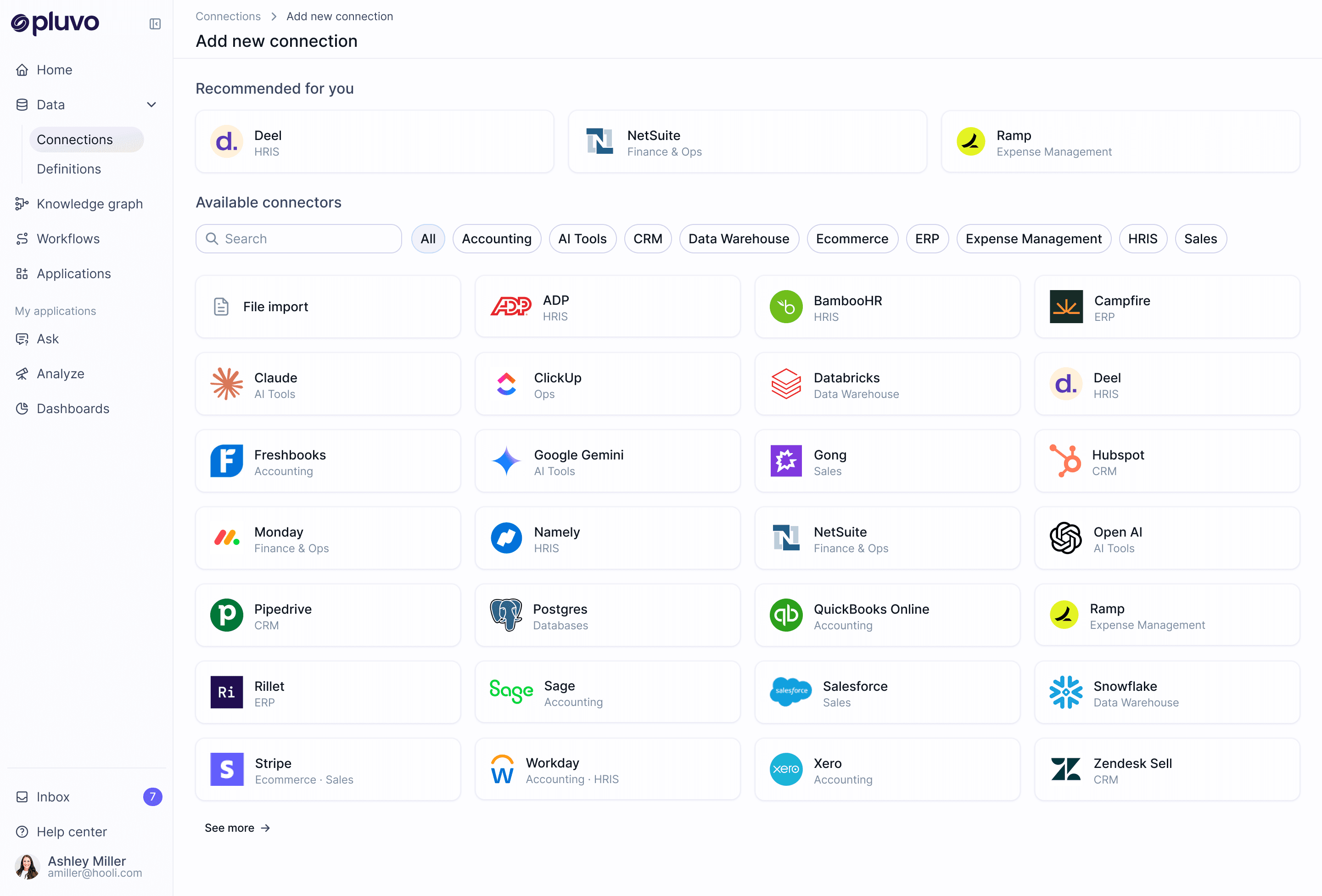Collapse the Data section chevron
The width and height of the screenshot is (1322, 896).
151,105
